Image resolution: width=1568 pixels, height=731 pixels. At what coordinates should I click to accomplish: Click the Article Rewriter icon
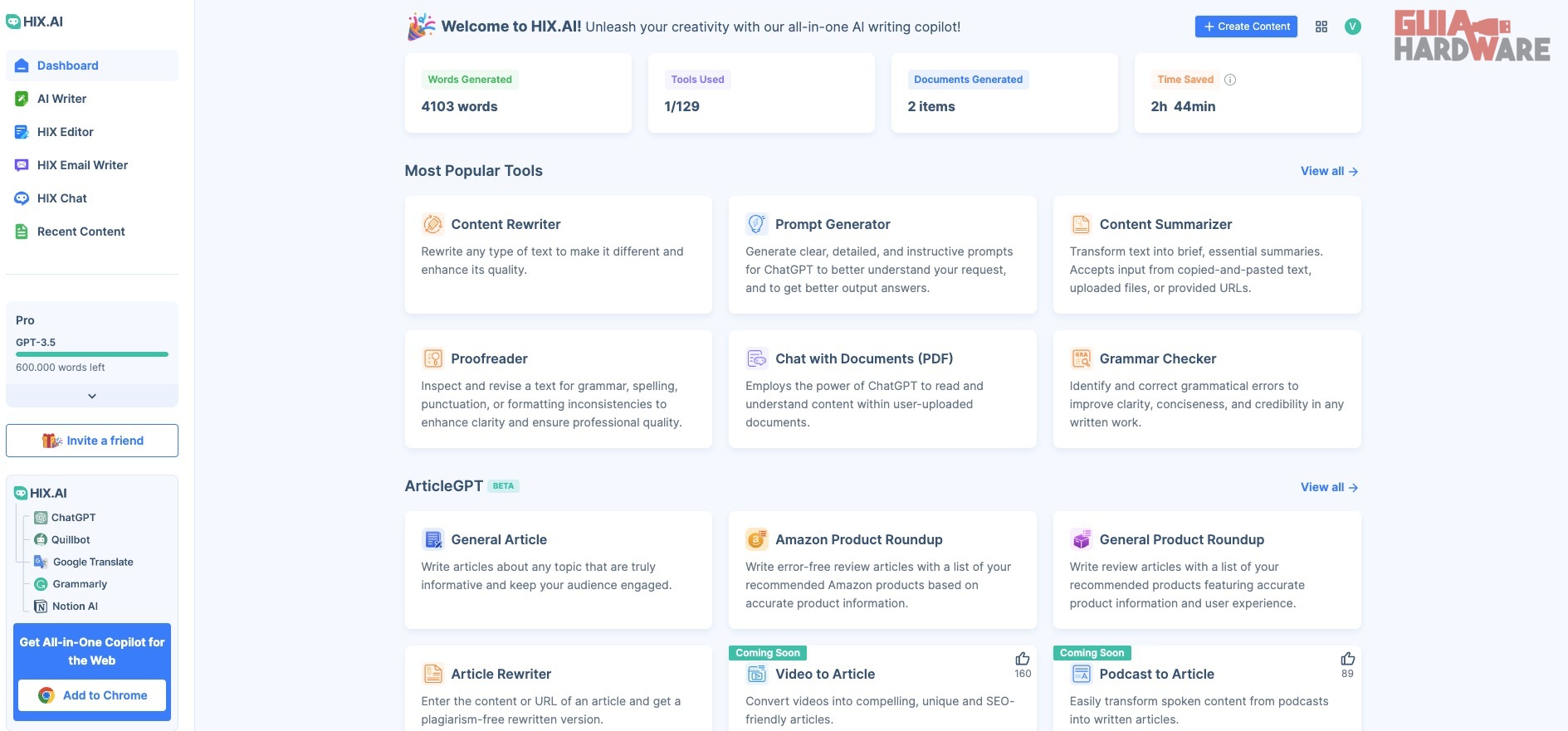point(432,674)
